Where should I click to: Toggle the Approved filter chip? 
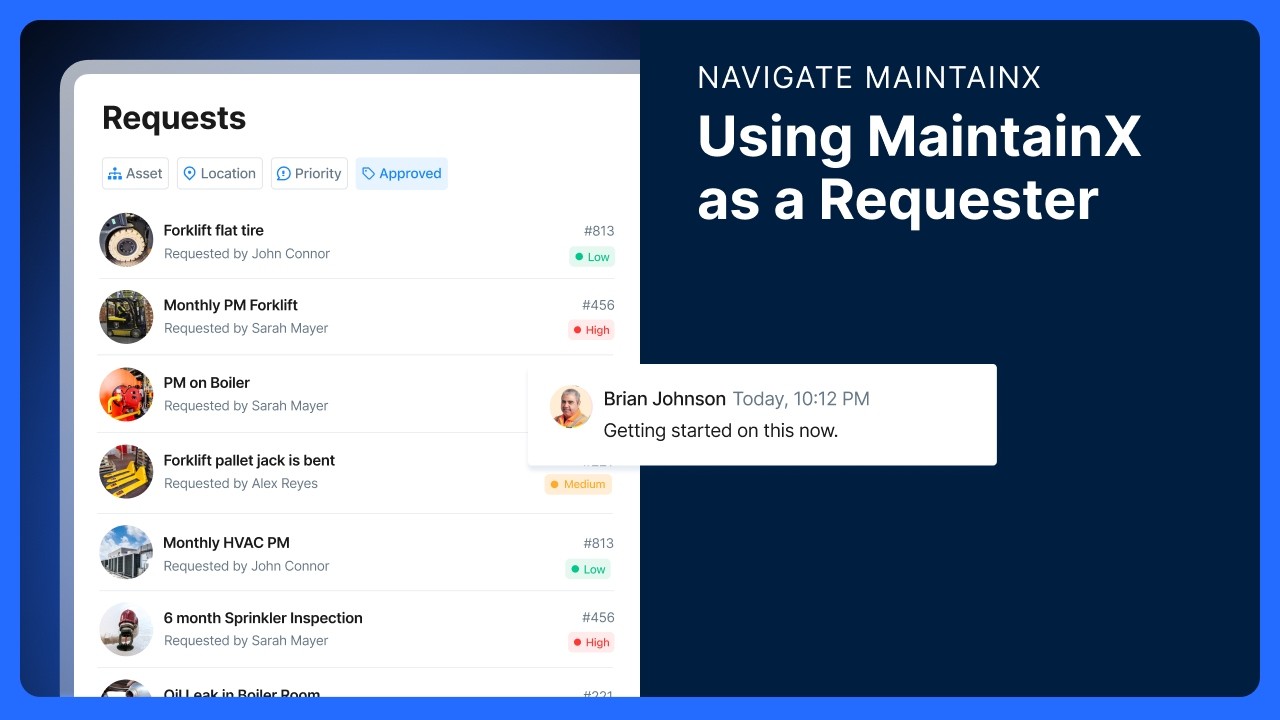(401, 173)
